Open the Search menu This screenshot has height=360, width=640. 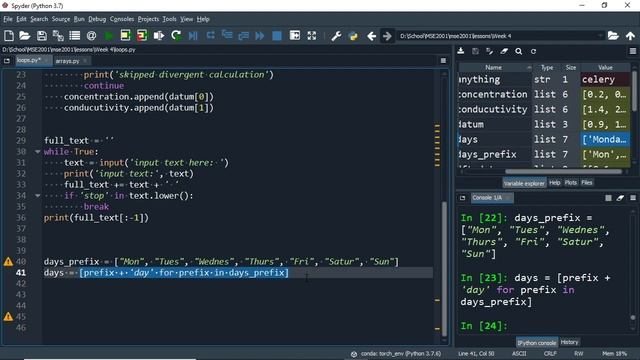tap(39, 19)
